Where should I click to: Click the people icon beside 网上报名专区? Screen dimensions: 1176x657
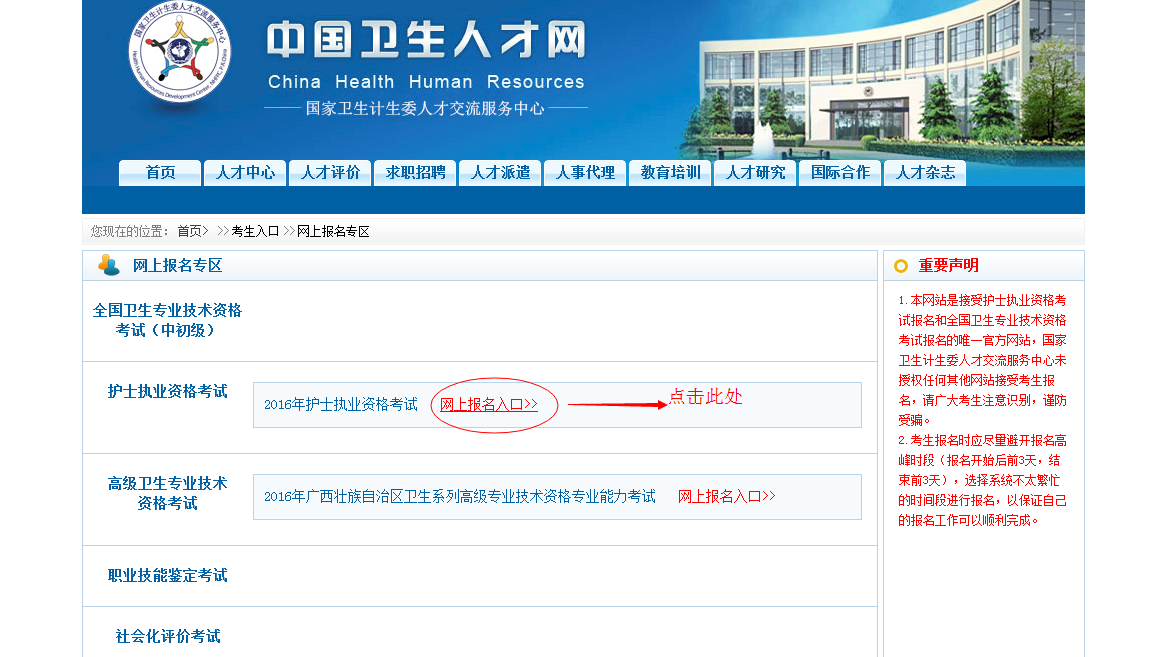pos(108,265)
